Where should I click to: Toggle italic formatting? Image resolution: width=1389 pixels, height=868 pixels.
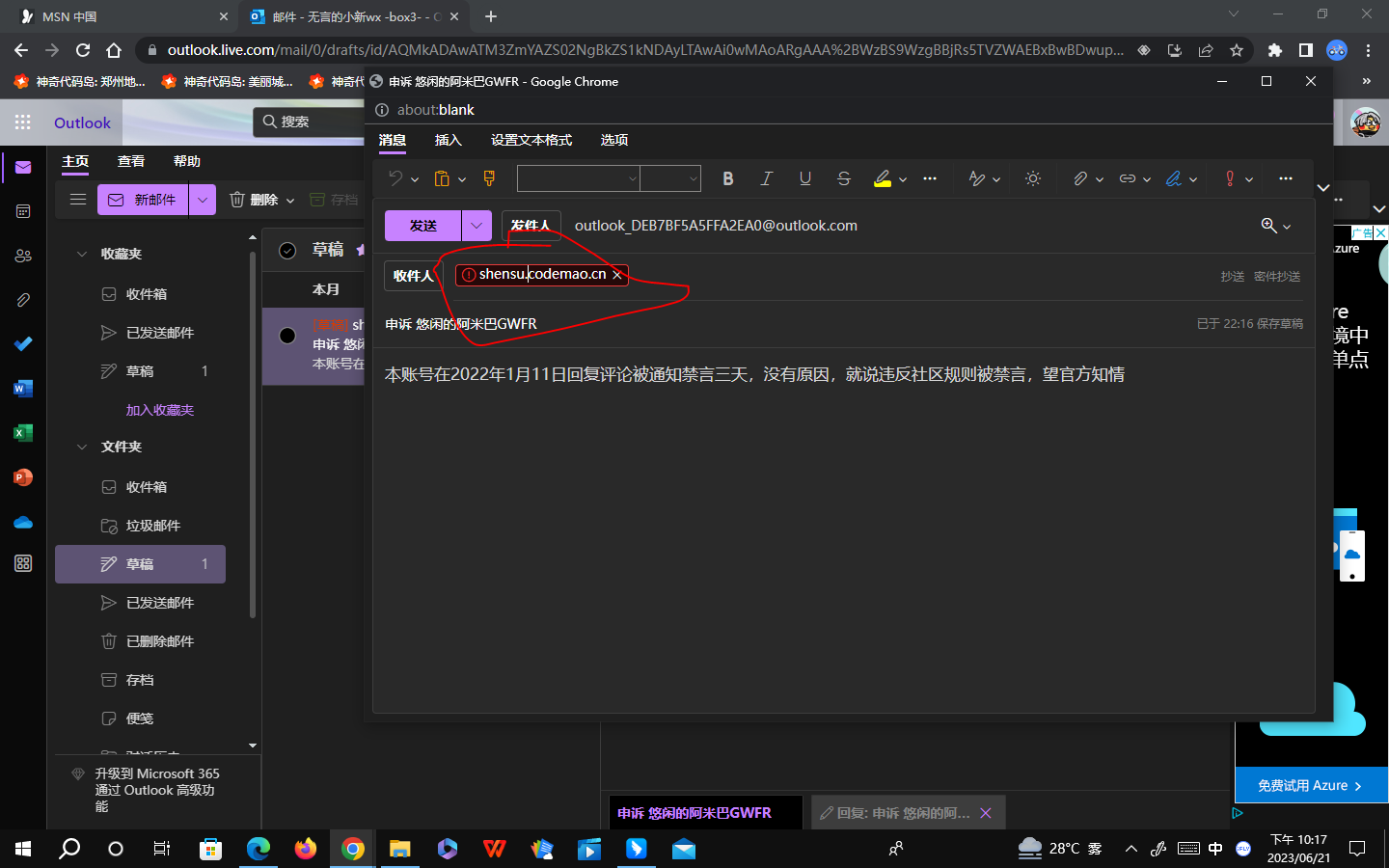[x=766, y=178]
